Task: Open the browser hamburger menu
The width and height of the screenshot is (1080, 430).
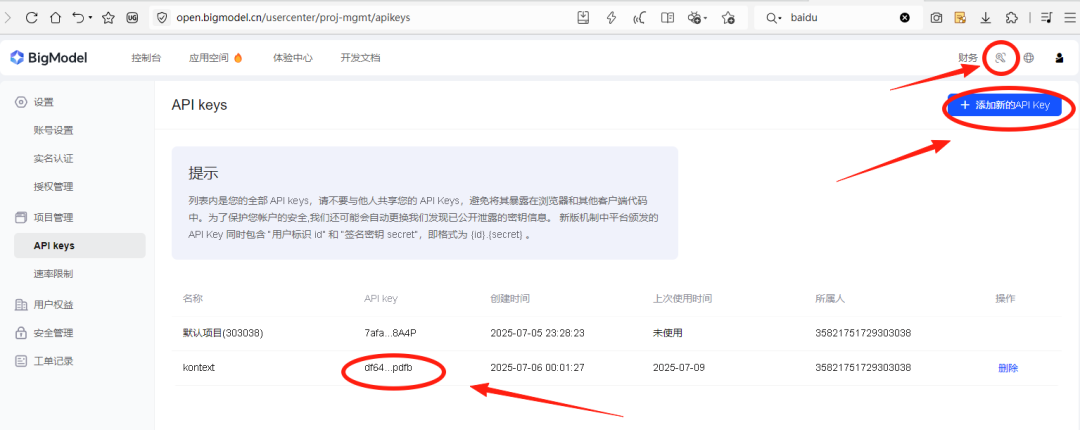Action: pos(1068,18)
